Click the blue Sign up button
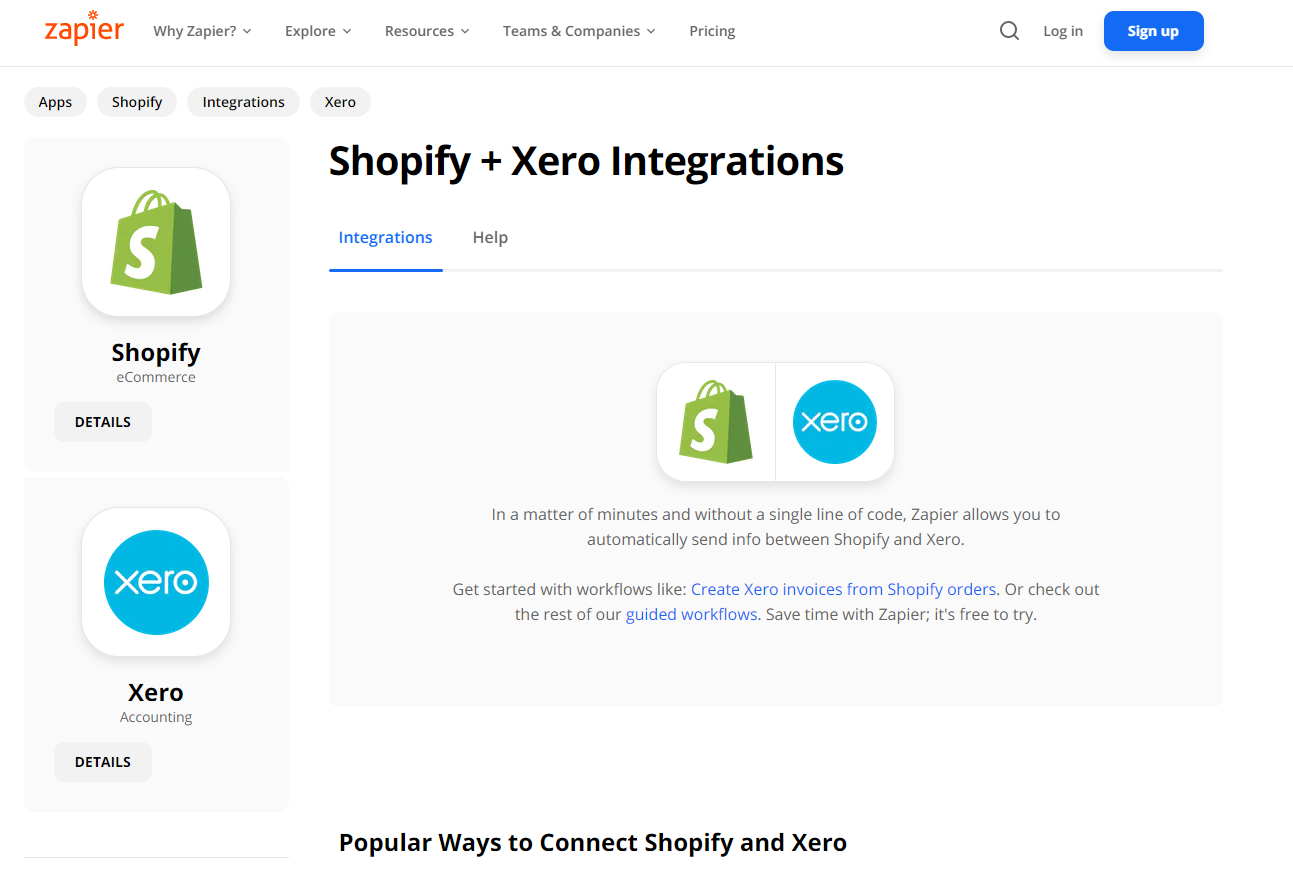Viewport: 1293px width, 883px height. pos(1153,31)
